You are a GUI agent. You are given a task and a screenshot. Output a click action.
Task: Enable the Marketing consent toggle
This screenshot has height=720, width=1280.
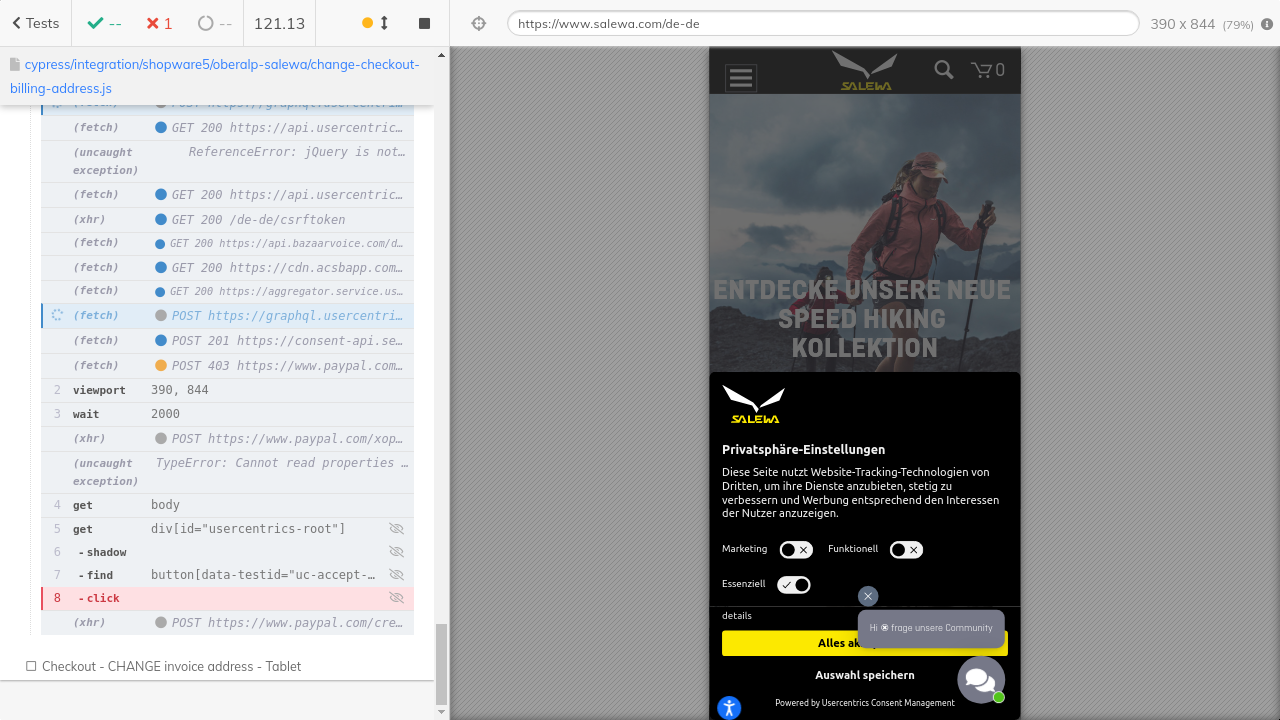tap(796, 550)
